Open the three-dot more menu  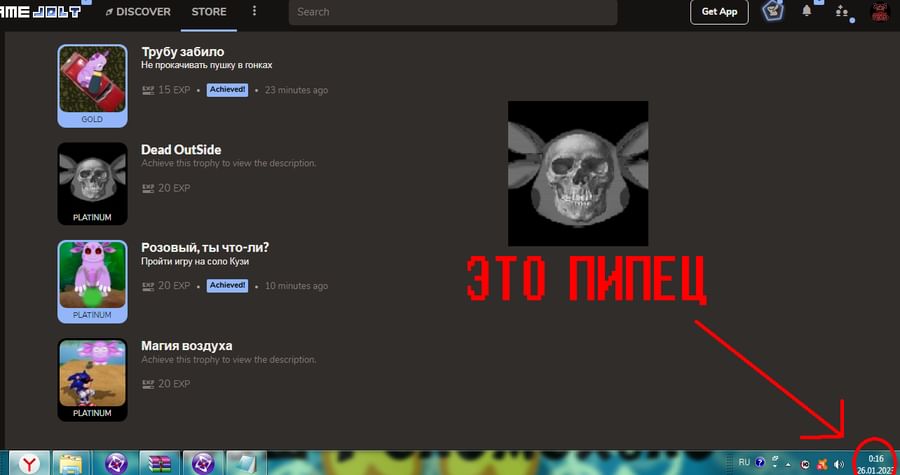[x=254, y=11]
